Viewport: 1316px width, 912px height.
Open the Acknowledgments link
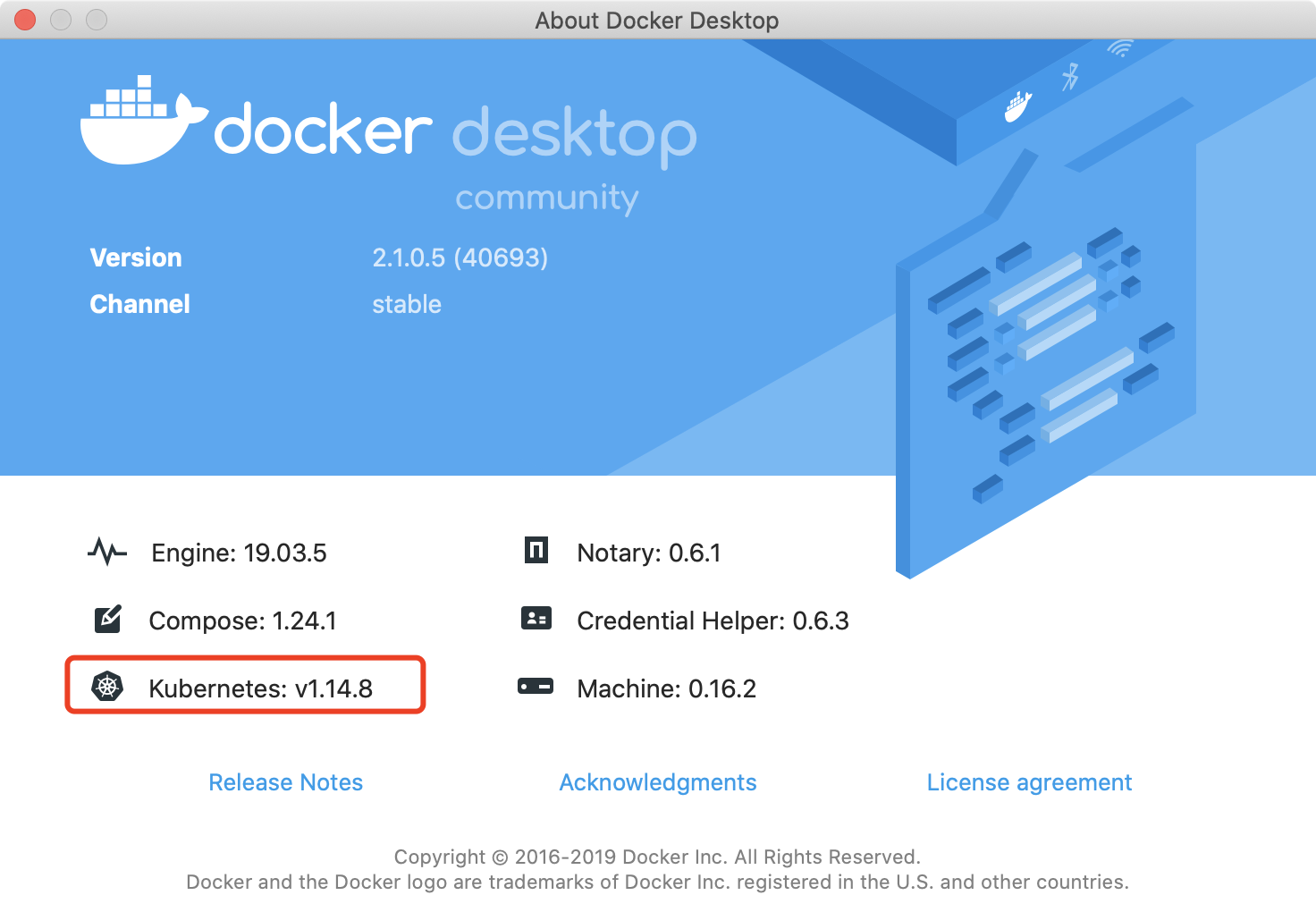(x=658, y=782)
